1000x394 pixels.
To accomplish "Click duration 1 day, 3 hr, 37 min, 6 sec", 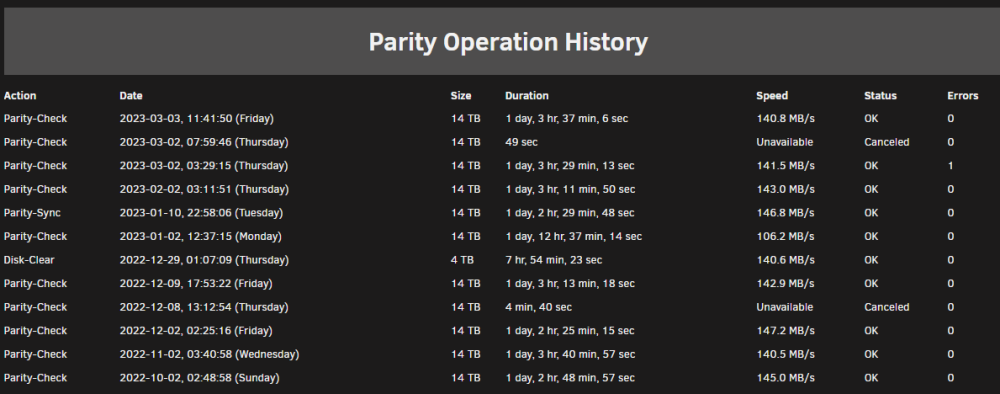I will [x=567, y=119].
